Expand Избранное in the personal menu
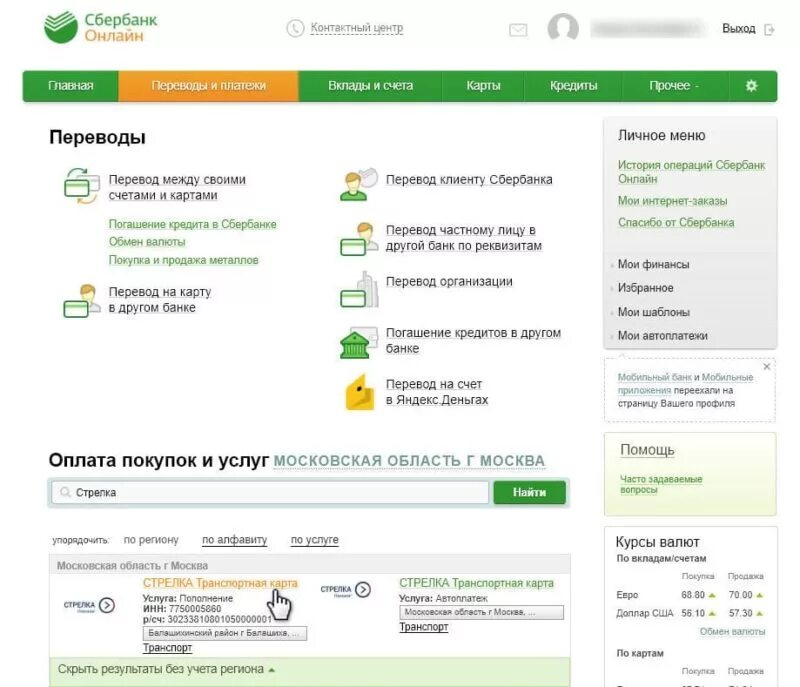The height and width of the screenshot is (687, 800). coord(645,288)
